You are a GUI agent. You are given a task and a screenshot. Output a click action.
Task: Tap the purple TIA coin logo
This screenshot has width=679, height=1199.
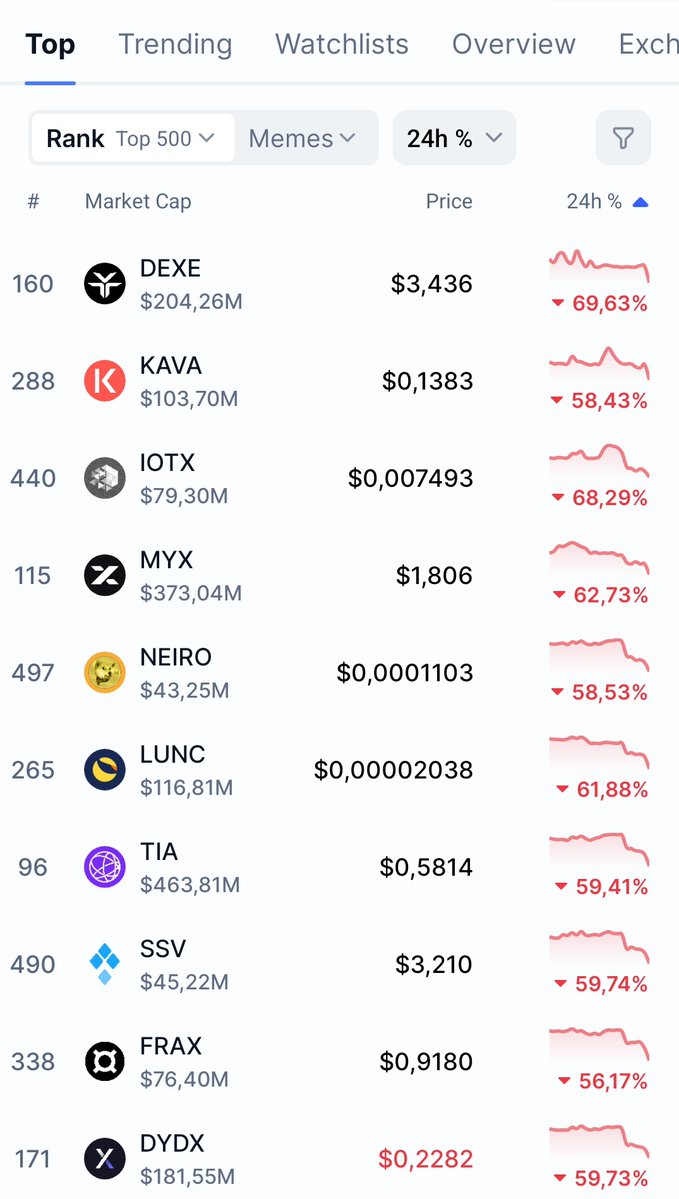point(105,867)
